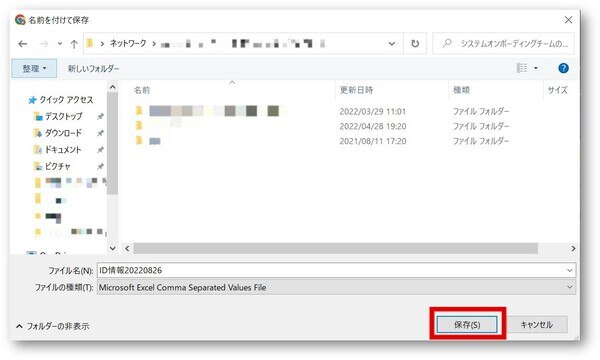The height and width of the screenshot is (360, 600).
Task: Change the view layout icon
Action: tap(522, 68)
